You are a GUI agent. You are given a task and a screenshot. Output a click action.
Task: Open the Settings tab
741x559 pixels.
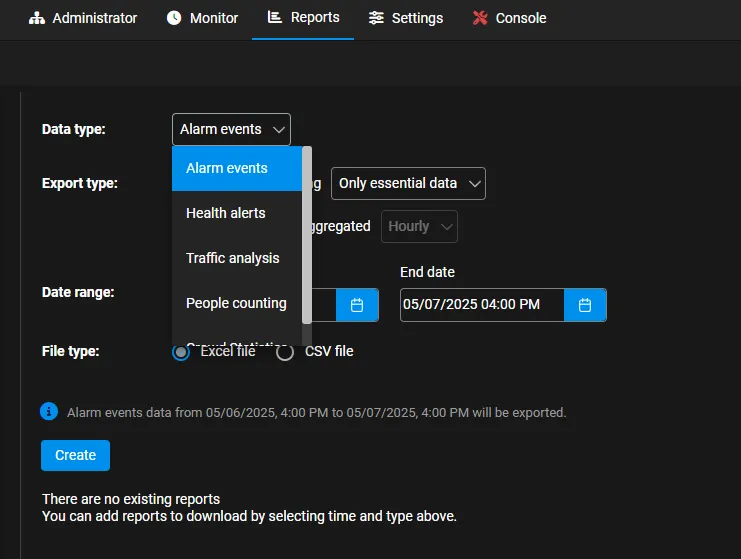tap(405, 18)
